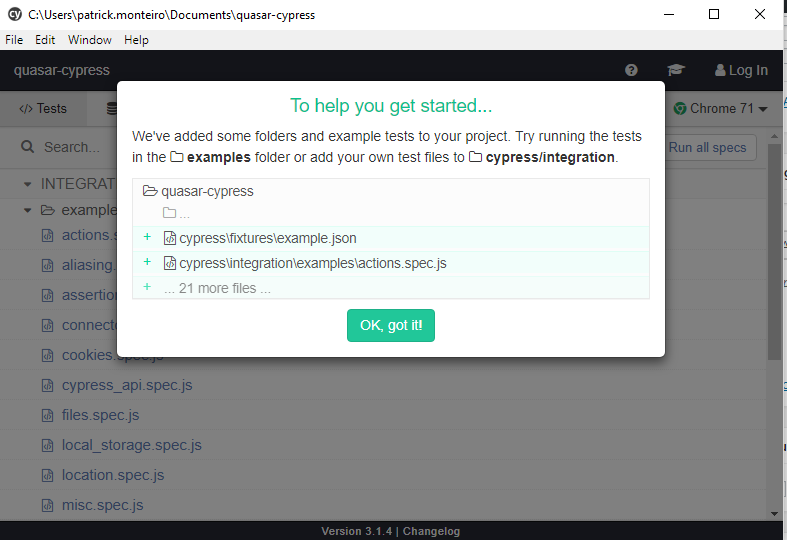Screen dimensions: 787x540
Task: Expand the 21 more files row
Action: pyautogui.click(x=217, y=288)
